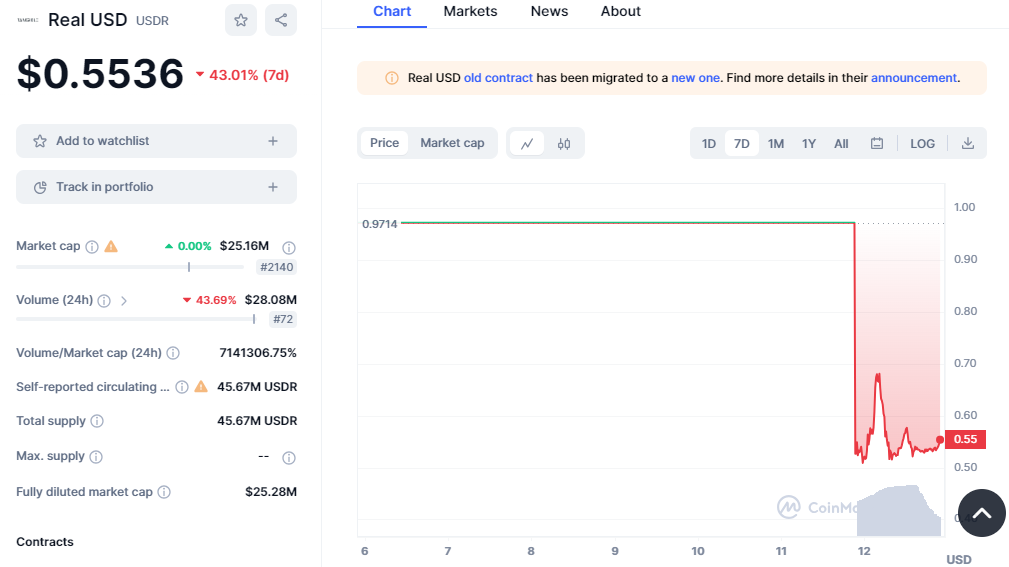Toggle LOG scale on chart
1009x567 pixels.
(x=922, y=144)
